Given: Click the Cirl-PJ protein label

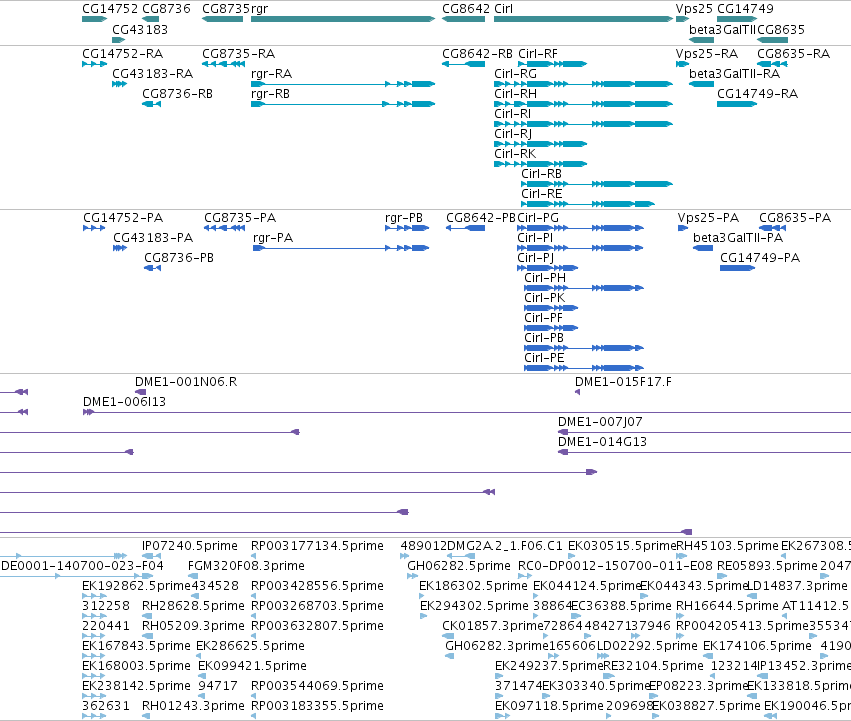Looking at the screenshot, I should pyautogui.click(x=535, y=257).
